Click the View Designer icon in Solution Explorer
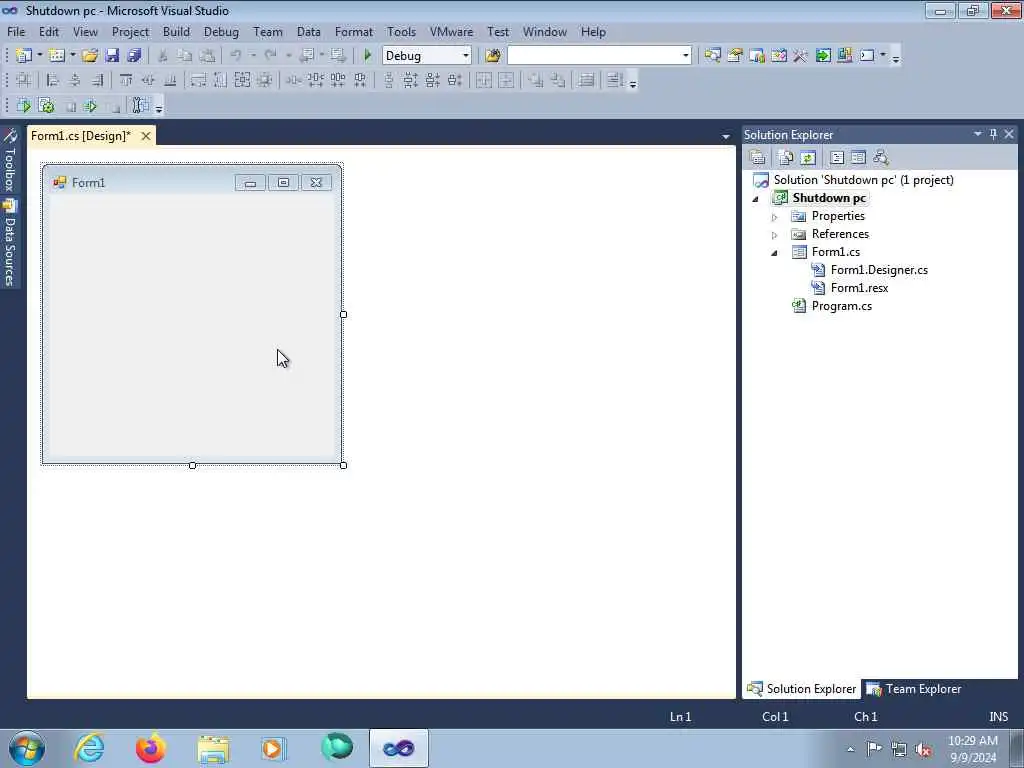The width and height of the screenshot is (1024, 768). click(858, 157)
